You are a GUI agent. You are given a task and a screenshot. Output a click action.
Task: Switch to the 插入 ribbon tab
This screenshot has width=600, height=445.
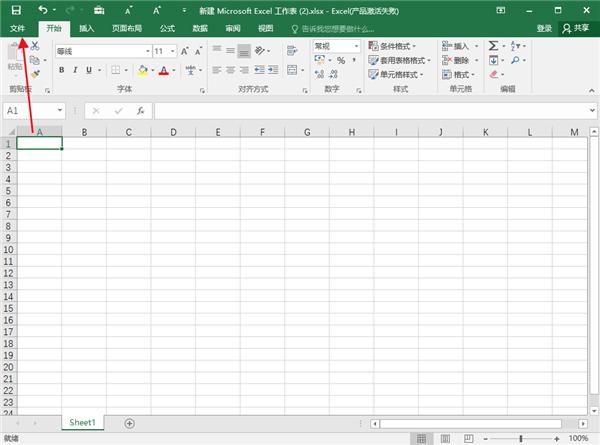point(87,29)
